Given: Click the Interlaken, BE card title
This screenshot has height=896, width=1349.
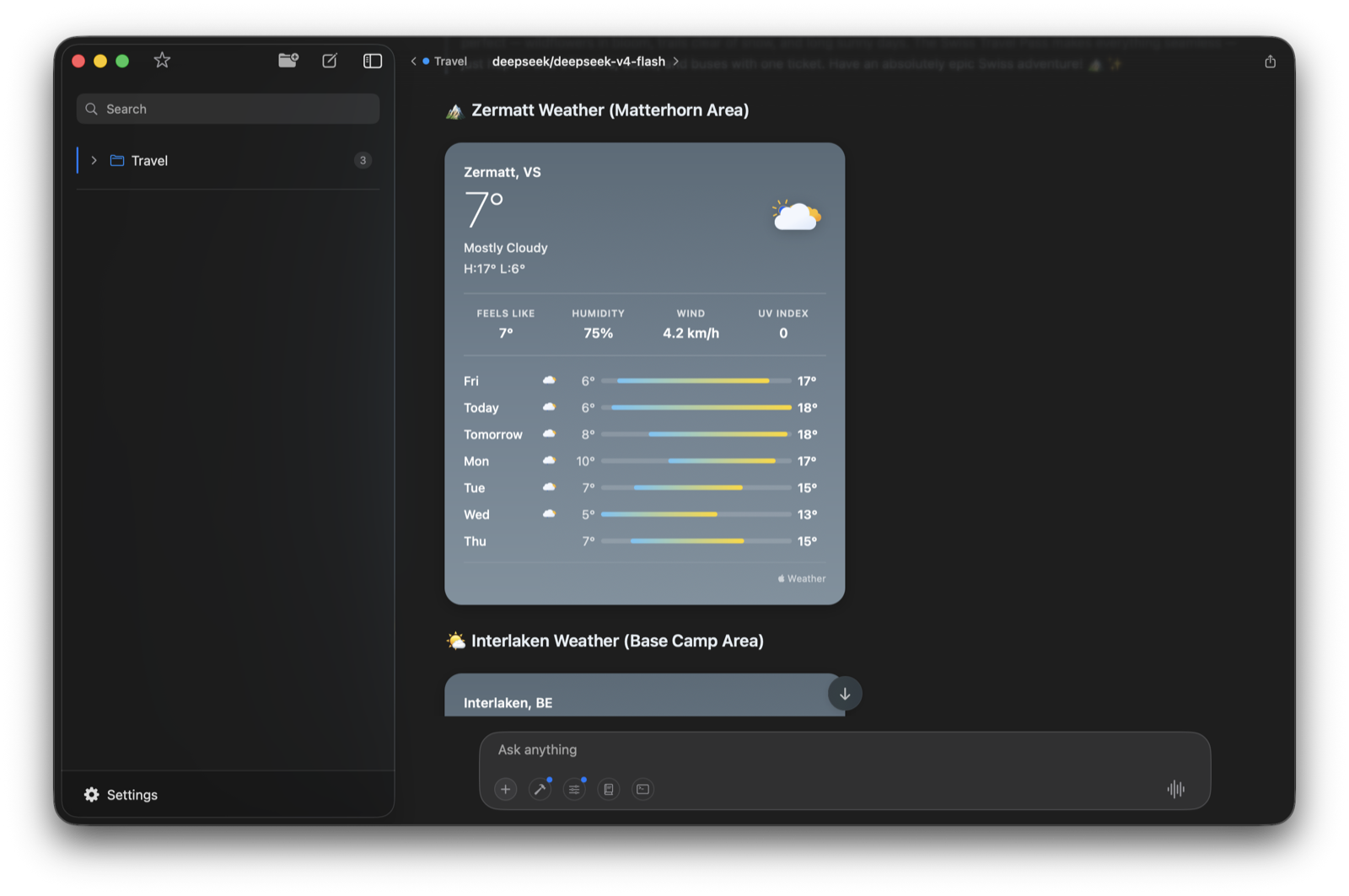Looking at the screenshot, I should (508, 703).
